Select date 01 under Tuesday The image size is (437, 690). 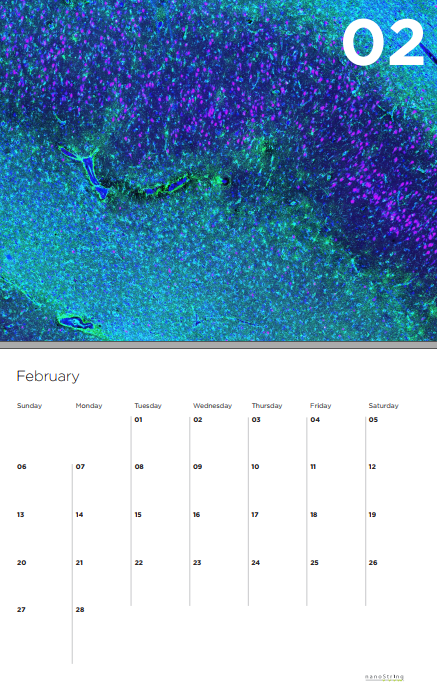coord(138,420)
